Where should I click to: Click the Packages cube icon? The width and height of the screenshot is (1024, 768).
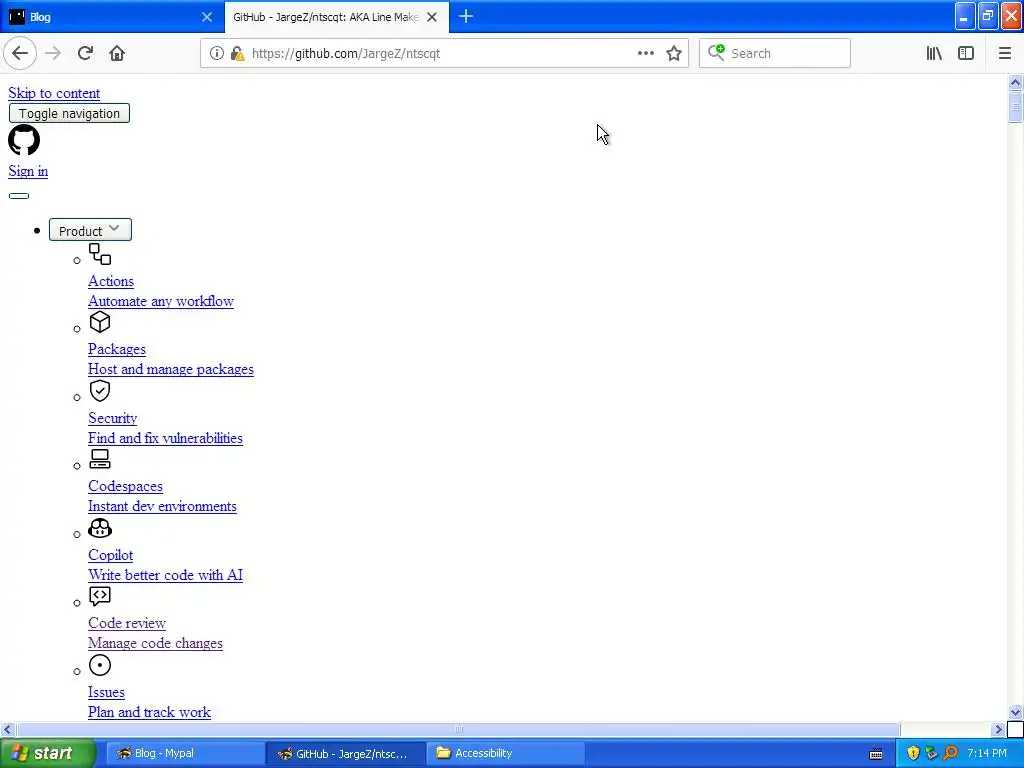(100, 322)
